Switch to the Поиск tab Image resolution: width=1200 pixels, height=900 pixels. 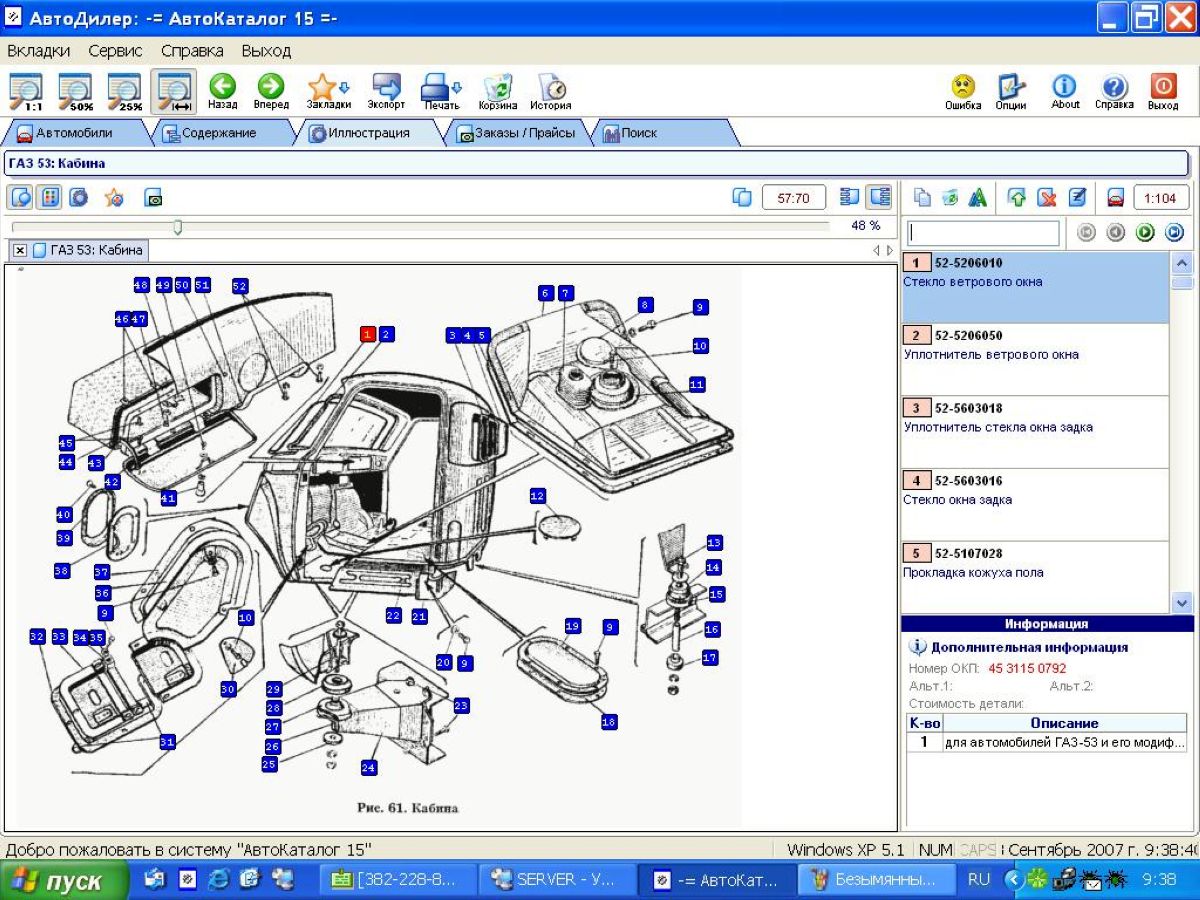click(x=664, y=133)
